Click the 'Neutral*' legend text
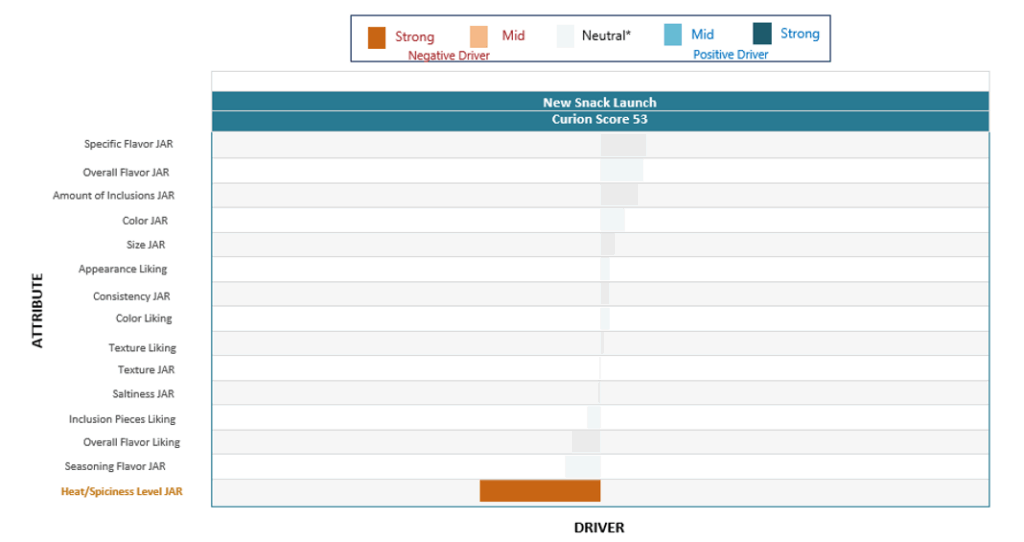This screenshot has height=542, width=1024. click(606, 36)
